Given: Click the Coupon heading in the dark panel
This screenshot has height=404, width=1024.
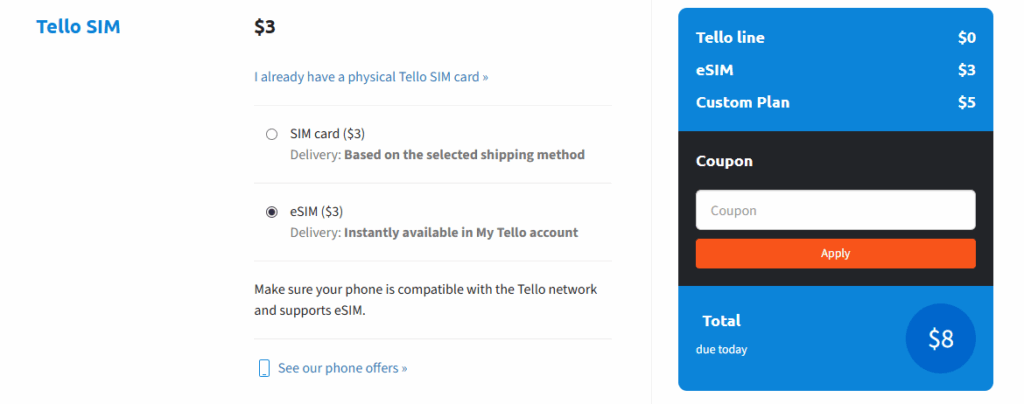Looking at the screenshot, I should click(724, 161).
